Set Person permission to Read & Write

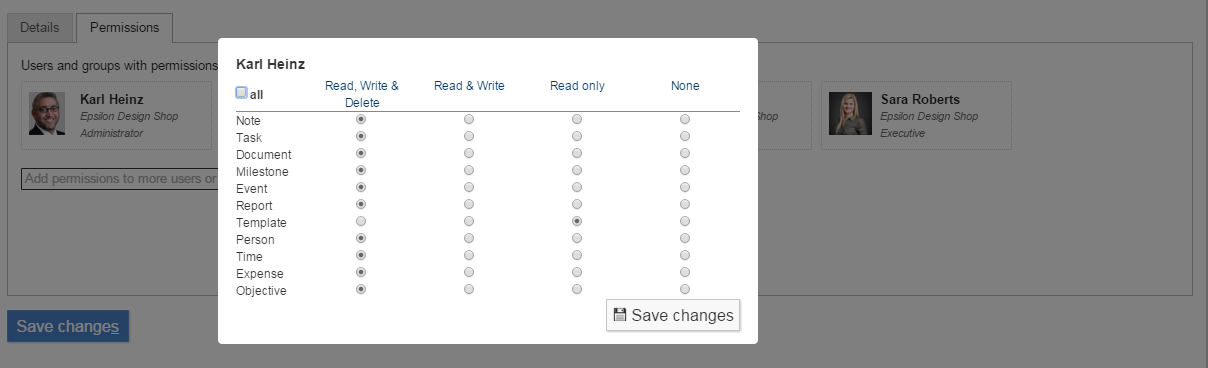pyautogui.click(x=469, y=238)
